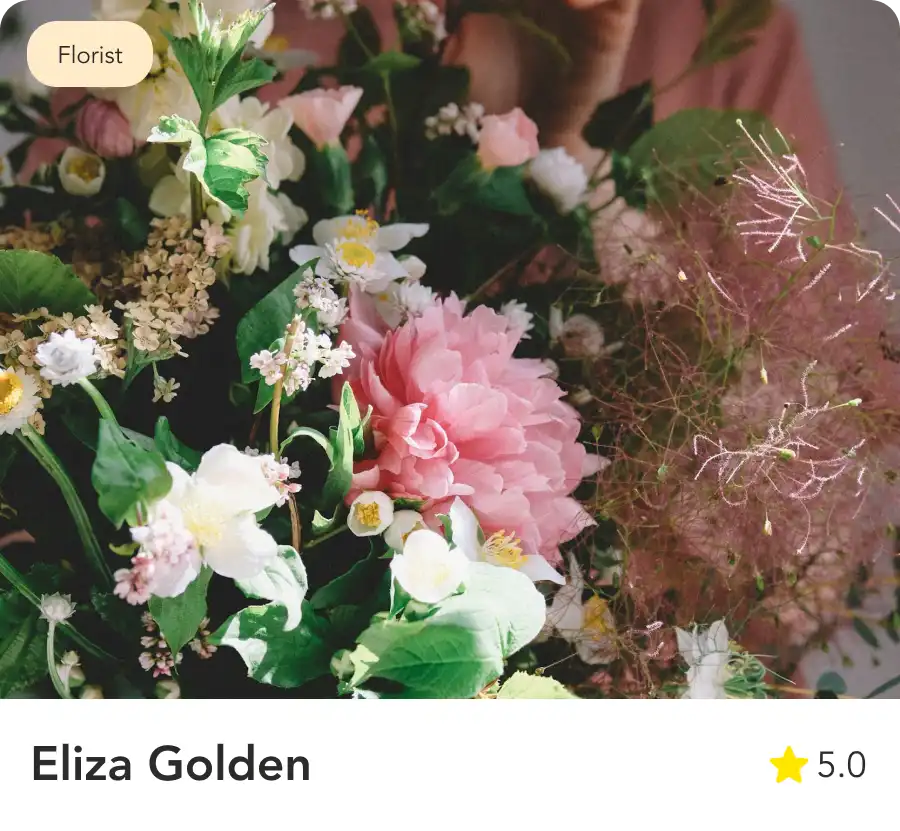
Task: Click the word Golden in the name
Action: coord(230,764)
